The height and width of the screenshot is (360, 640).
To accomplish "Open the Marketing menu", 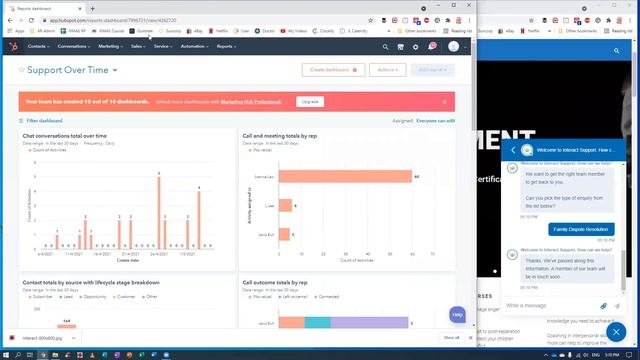I will tap(110, 47).
